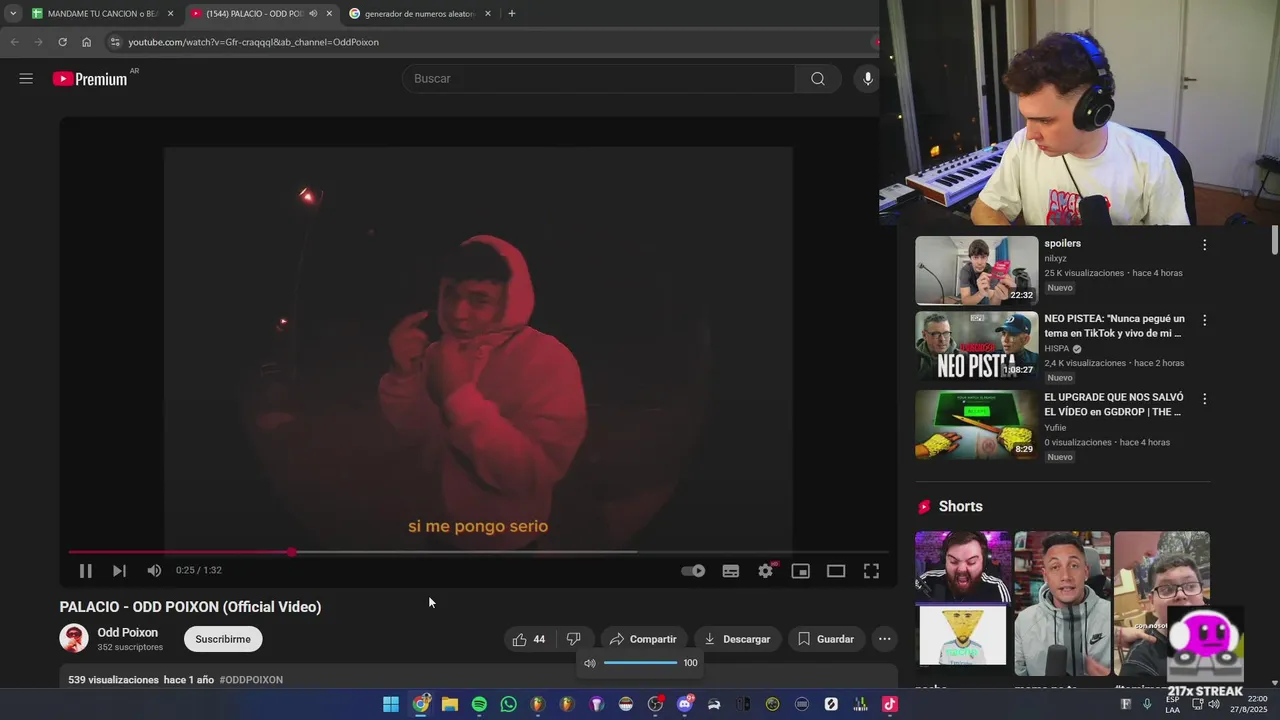This screenshot has width=1280, height=720.
Task: Switch to theater mode
Action: [x=836, y=571]
